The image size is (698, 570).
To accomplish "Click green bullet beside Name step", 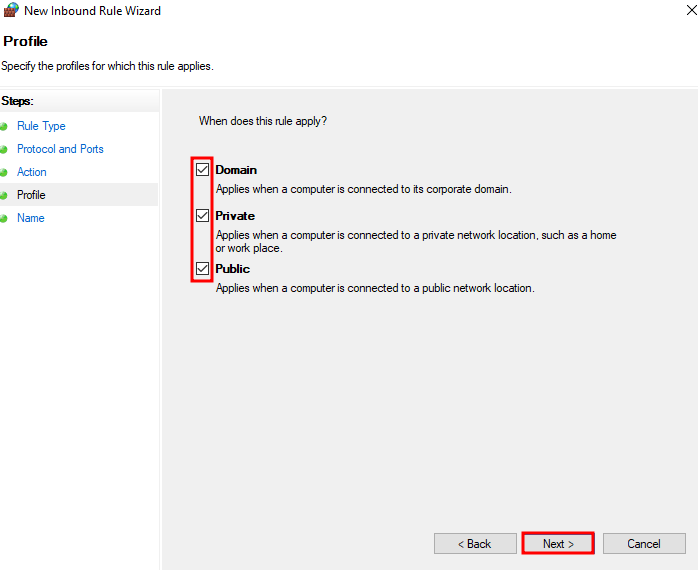I will tap(4, 219).
